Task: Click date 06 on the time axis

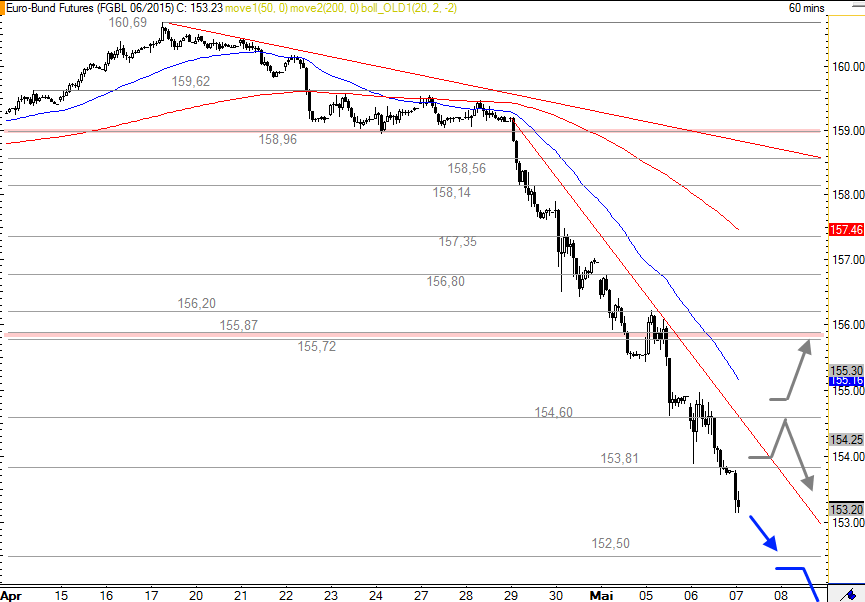Action: click(691, 596)
